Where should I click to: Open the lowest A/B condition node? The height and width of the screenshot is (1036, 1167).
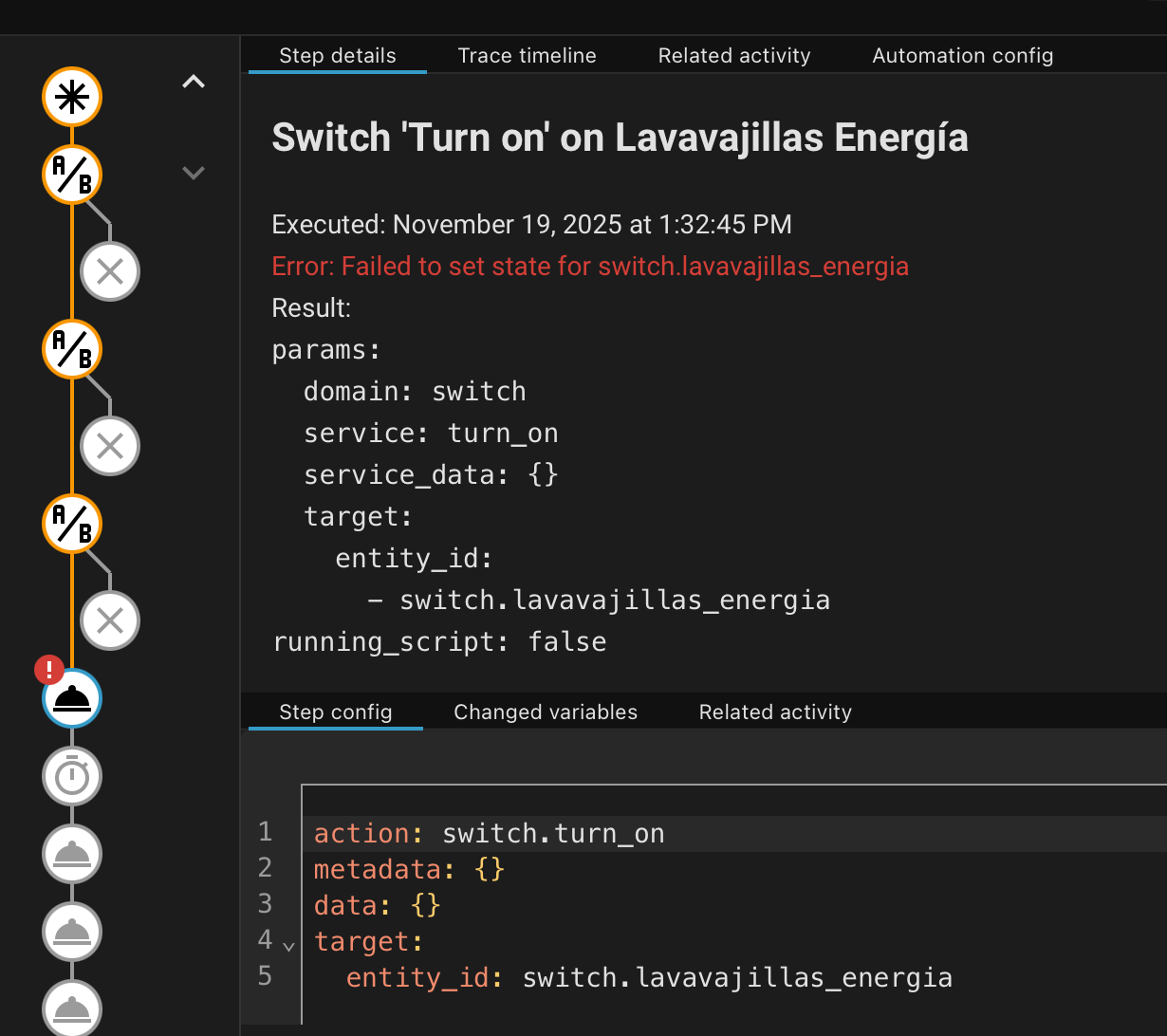click(71, 524)
